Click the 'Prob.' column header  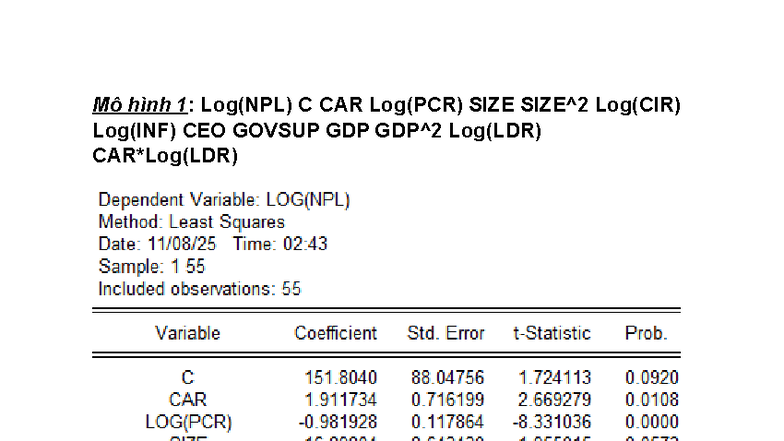tap(646, 334)
